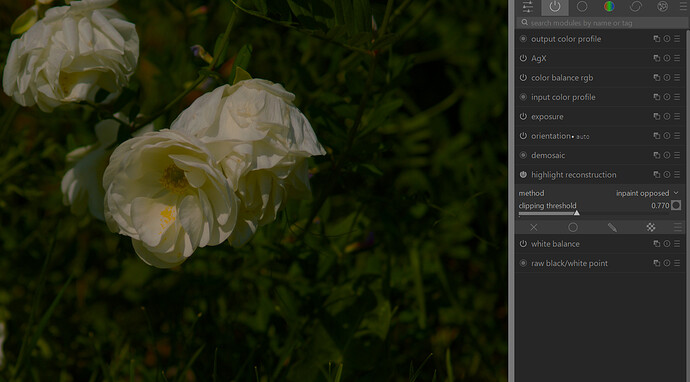690x382 pixels.
Task: Reset color balance rgb parameters
Action: 667,77
